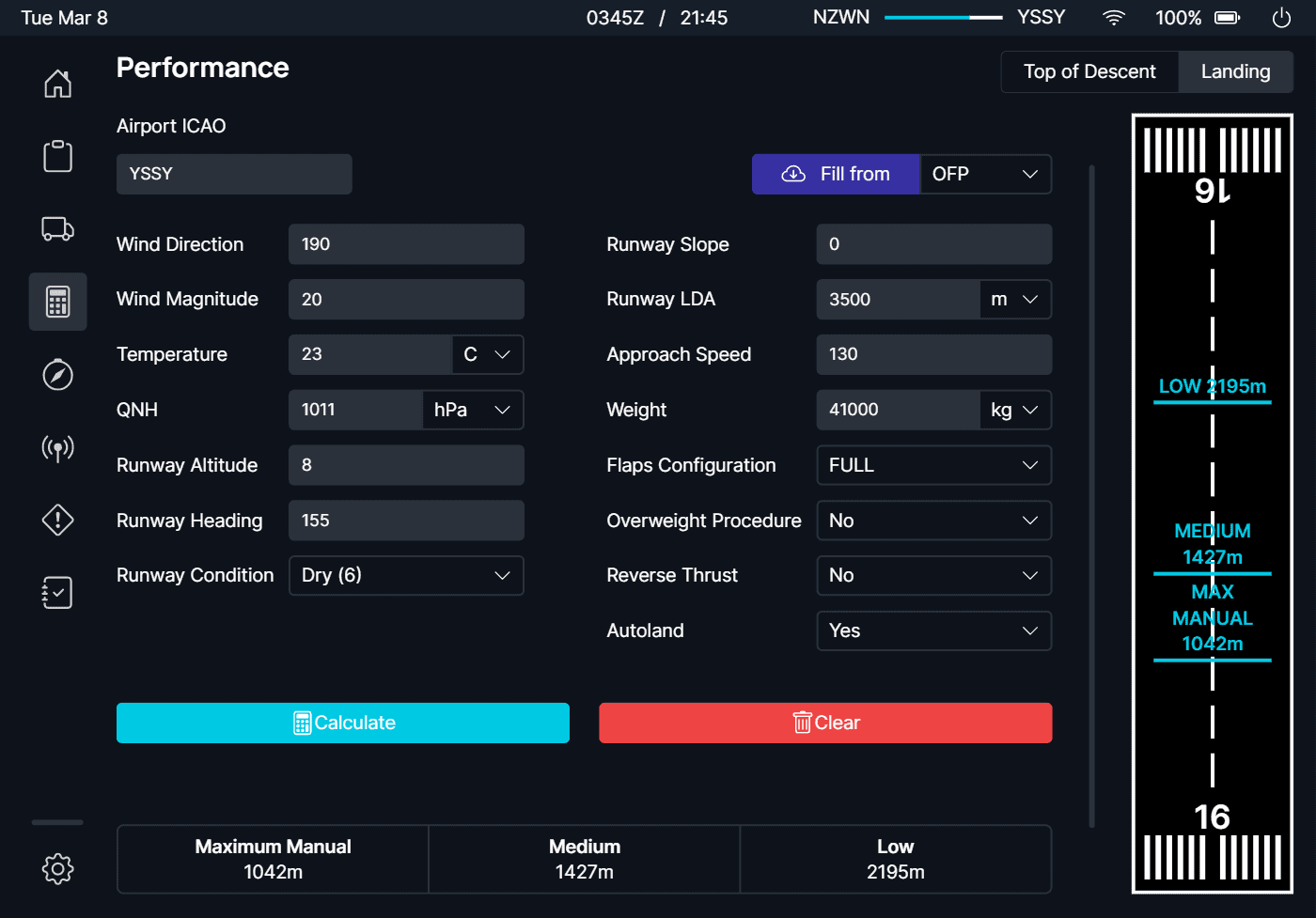Open the ATC radio tower icon
This screenshot has height=918, width=1316.
pos(57,447)
